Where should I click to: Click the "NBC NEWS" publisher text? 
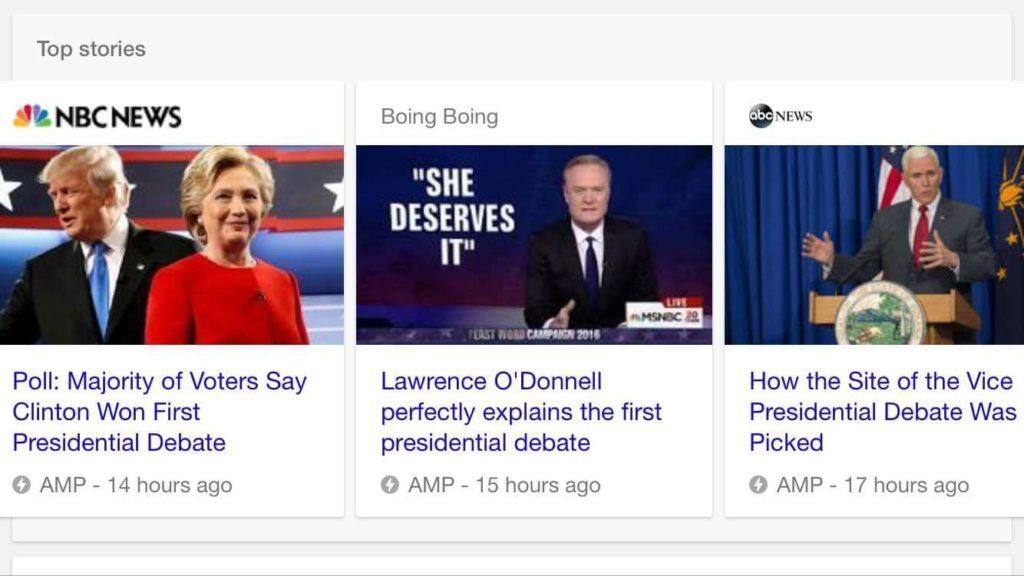coord(118,117)
